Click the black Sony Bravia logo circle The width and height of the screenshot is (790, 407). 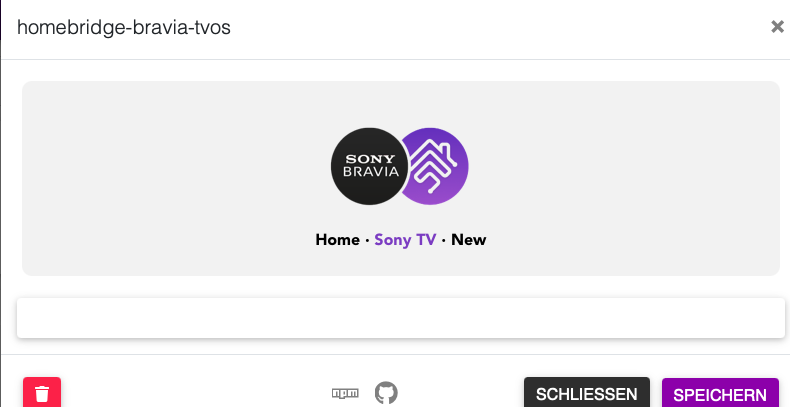pos(369,166)
